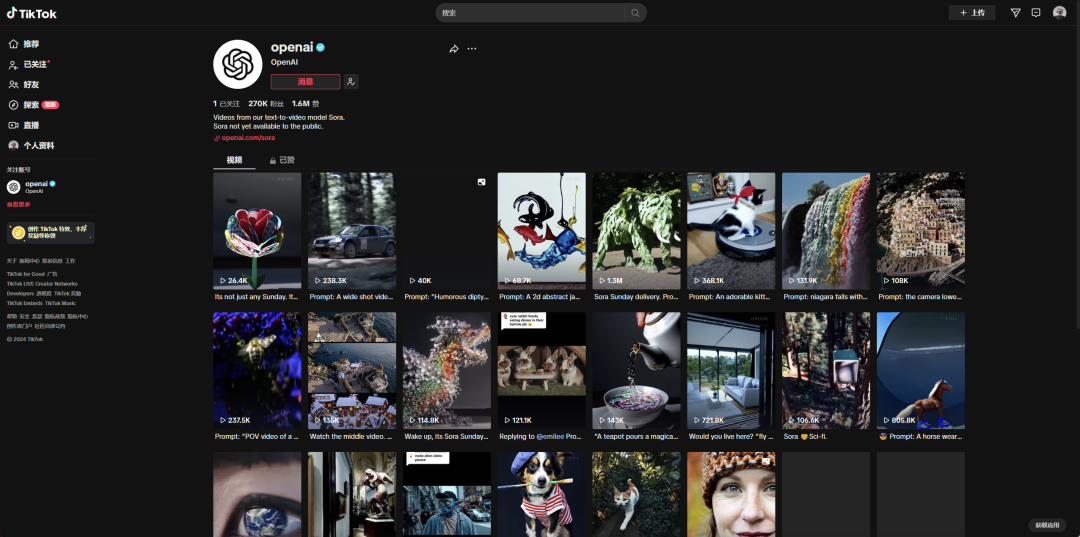Open the rabbit family dinner video 121.1K
The image size is (1080, 537).
coord(541,370)
